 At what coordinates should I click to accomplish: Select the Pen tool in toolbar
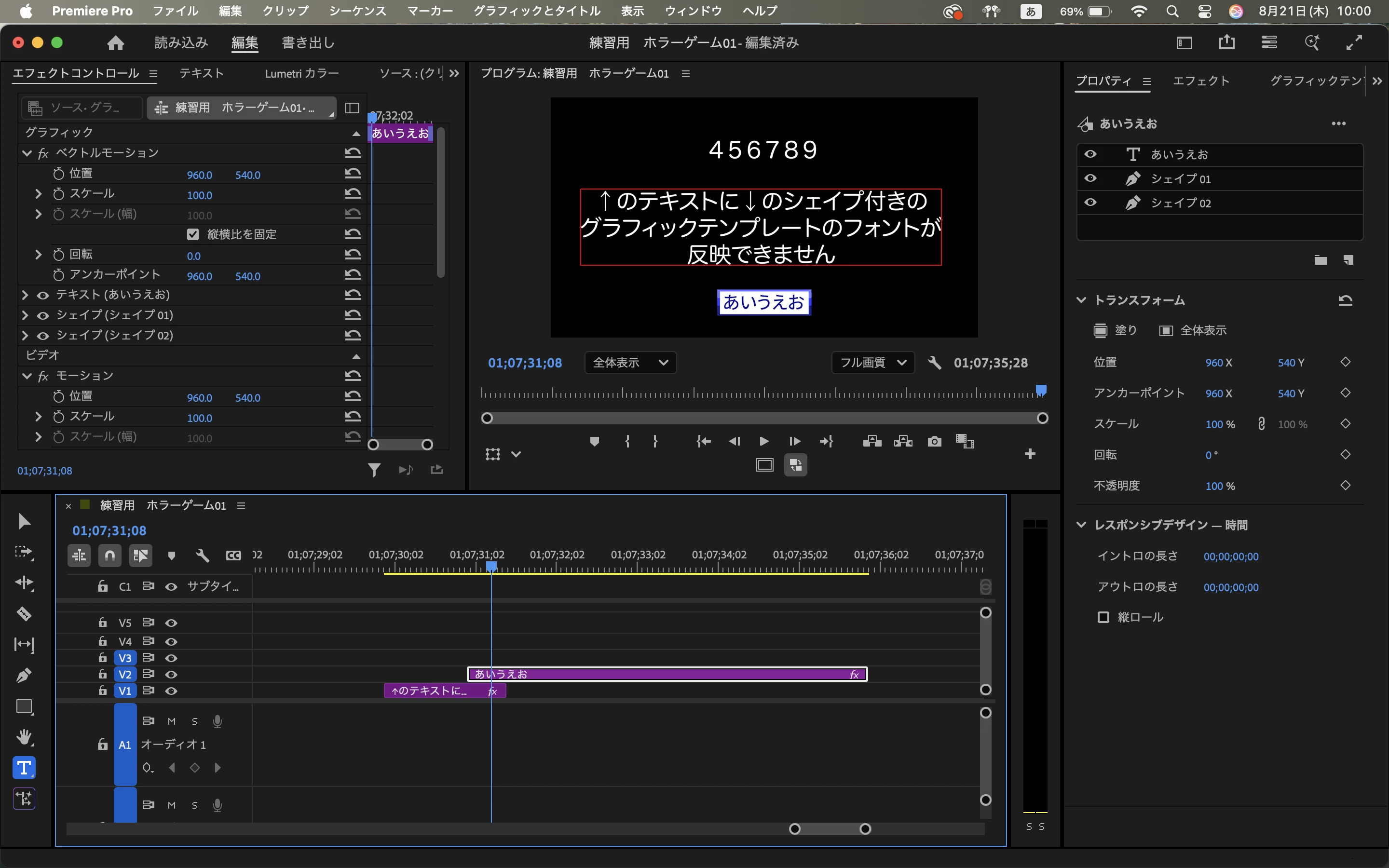click(24, 675)
